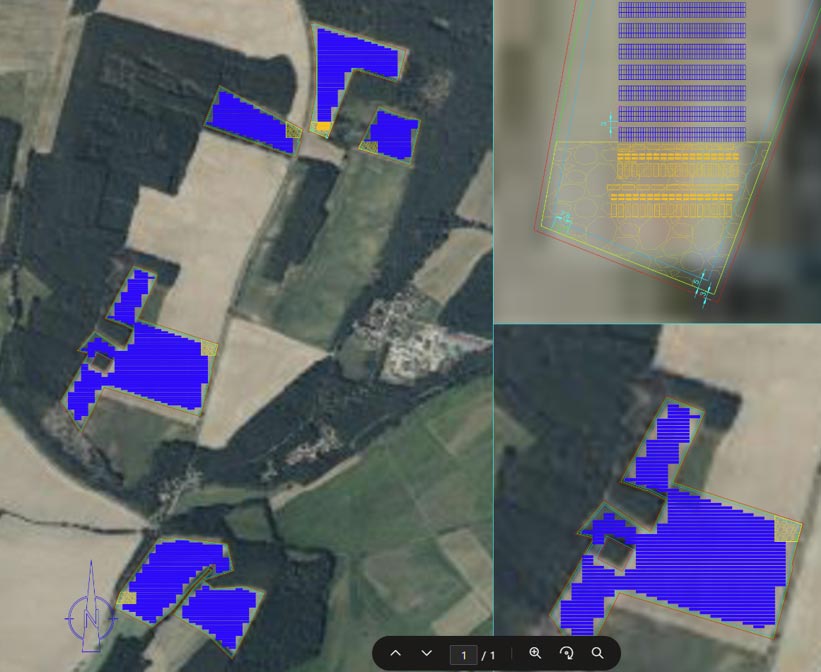This screenshot has height=672, width=821.
Task: Click yellow hatched block beside the north arrow
Action: [x=127, y=598]
